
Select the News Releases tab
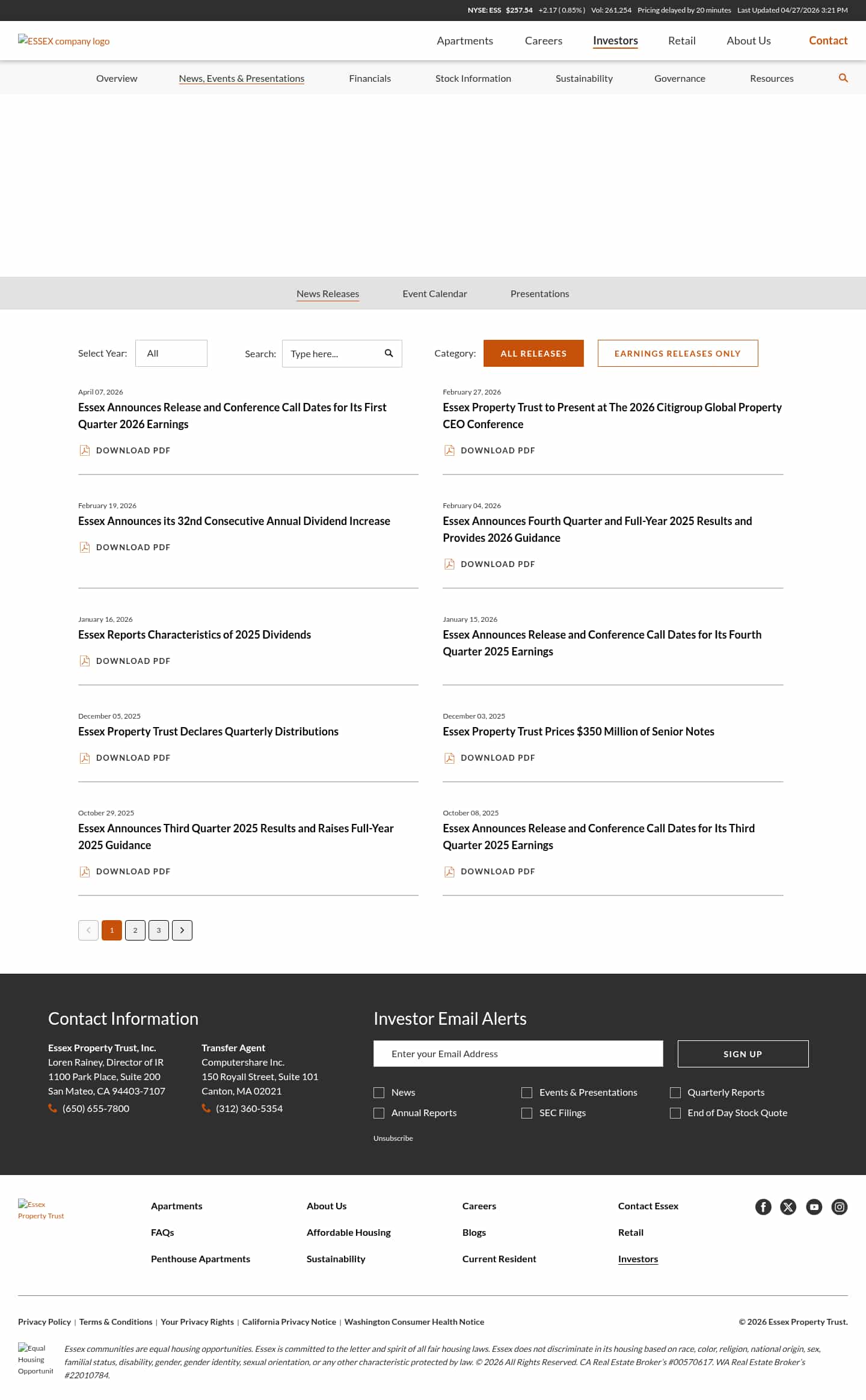(328, 293)
